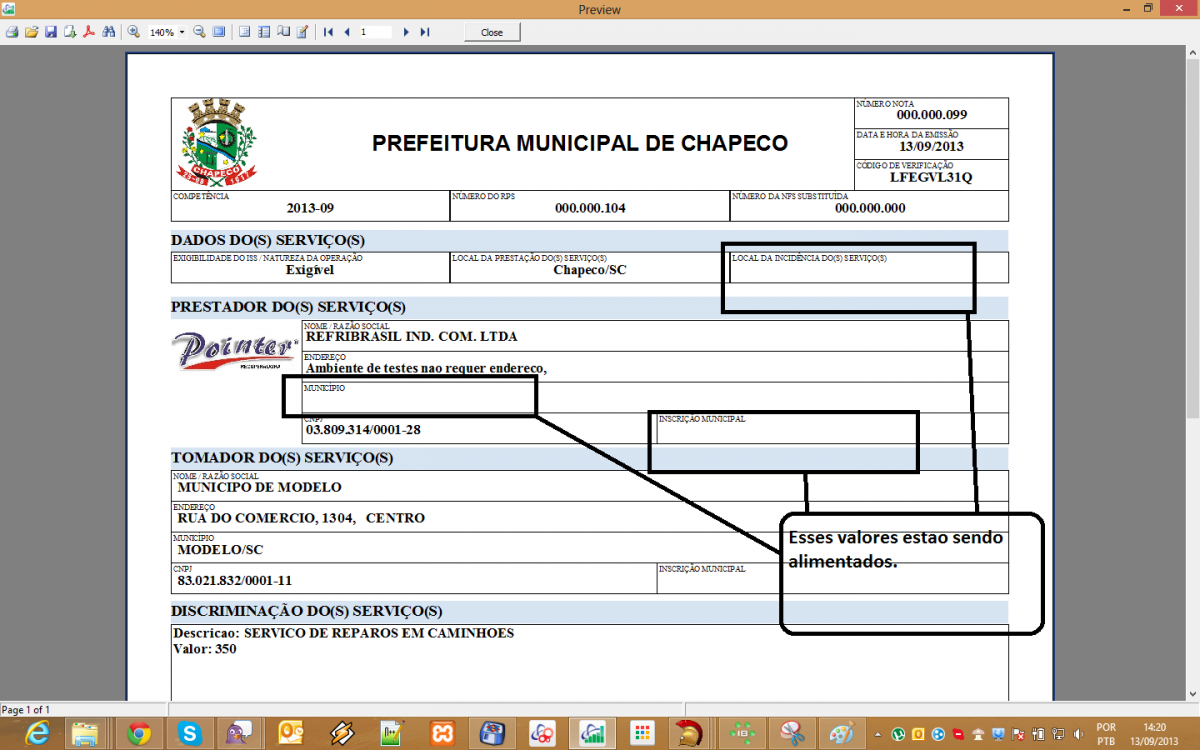Click the nota number 000.000.099
The height and width of the screenshot is (750, 1200).
pos(932,115)
